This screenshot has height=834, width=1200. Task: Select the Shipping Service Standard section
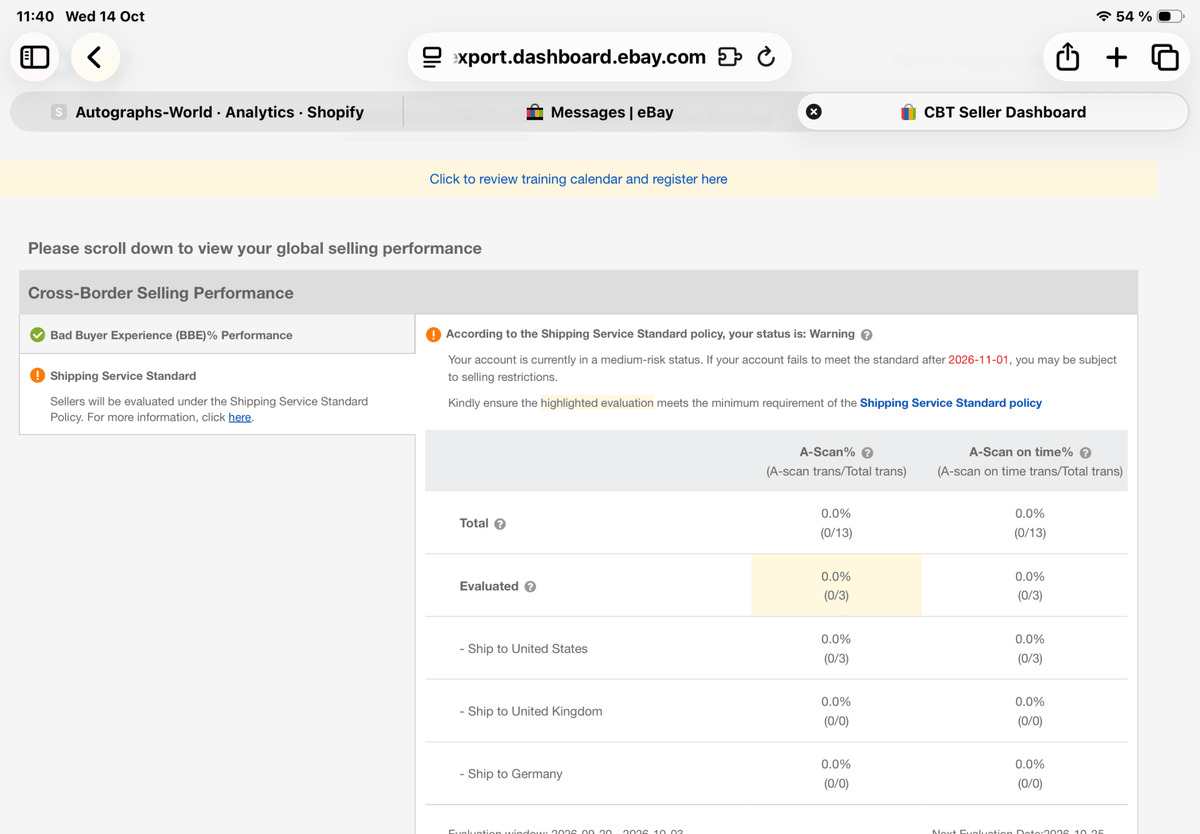[x=217, y=394]
